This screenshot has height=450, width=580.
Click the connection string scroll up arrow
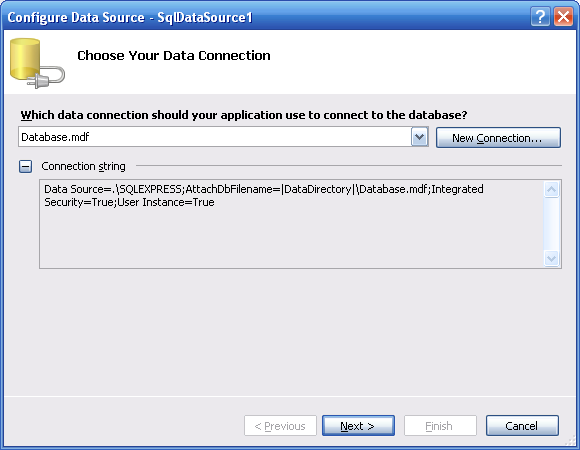(x=552, y=190)
